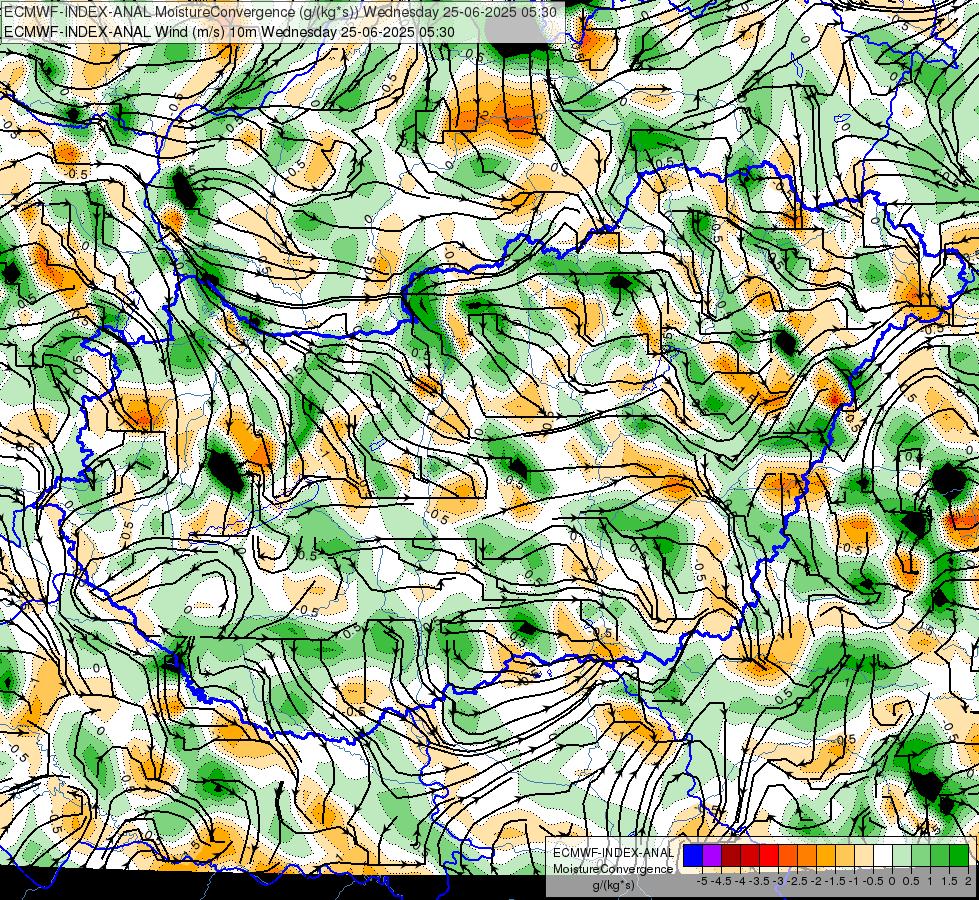
Task: Click the bright red swatch between -3.5 and -3
Action: [769, 856]
